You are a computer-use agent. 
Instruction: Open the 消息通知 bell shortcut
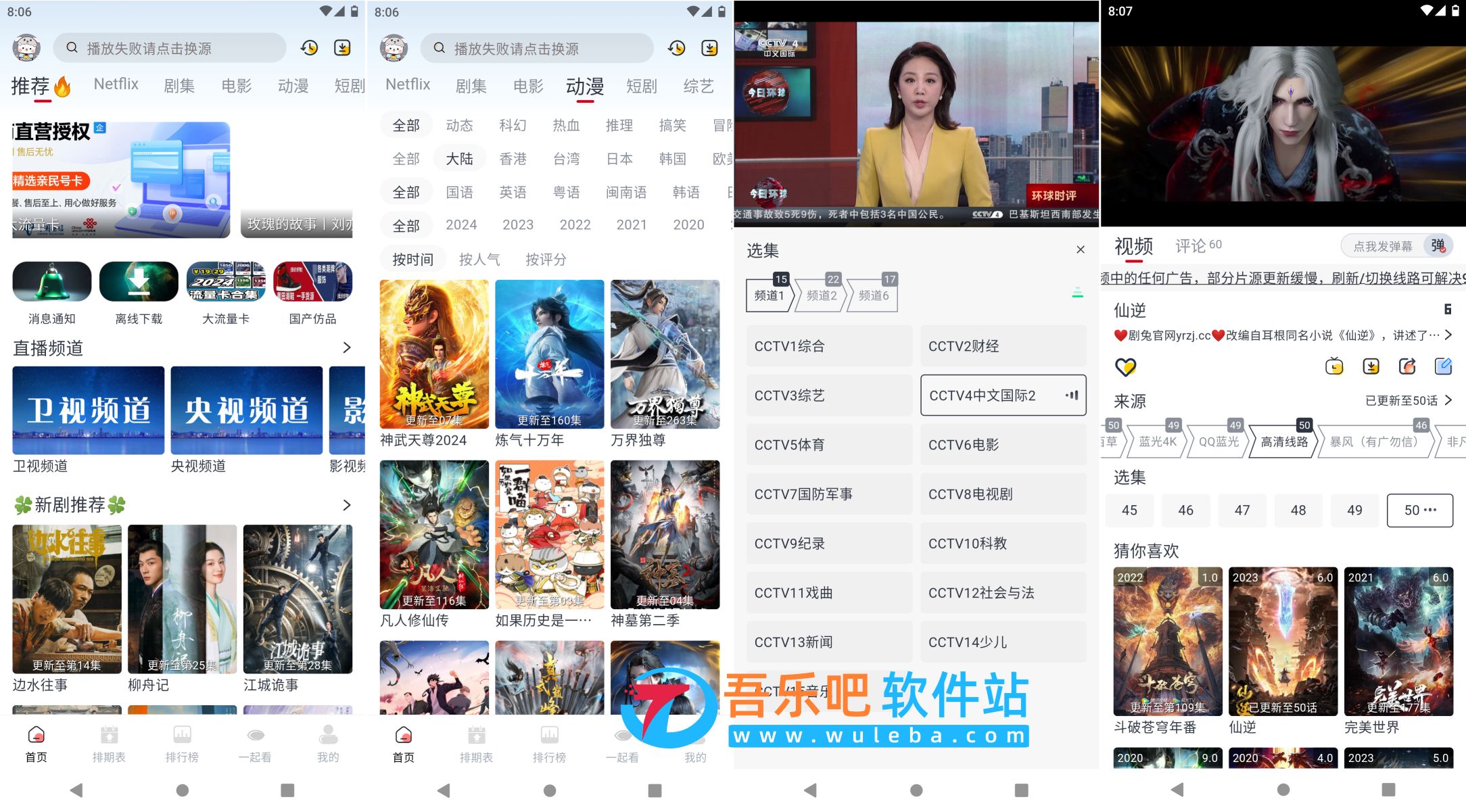point(52,281)
